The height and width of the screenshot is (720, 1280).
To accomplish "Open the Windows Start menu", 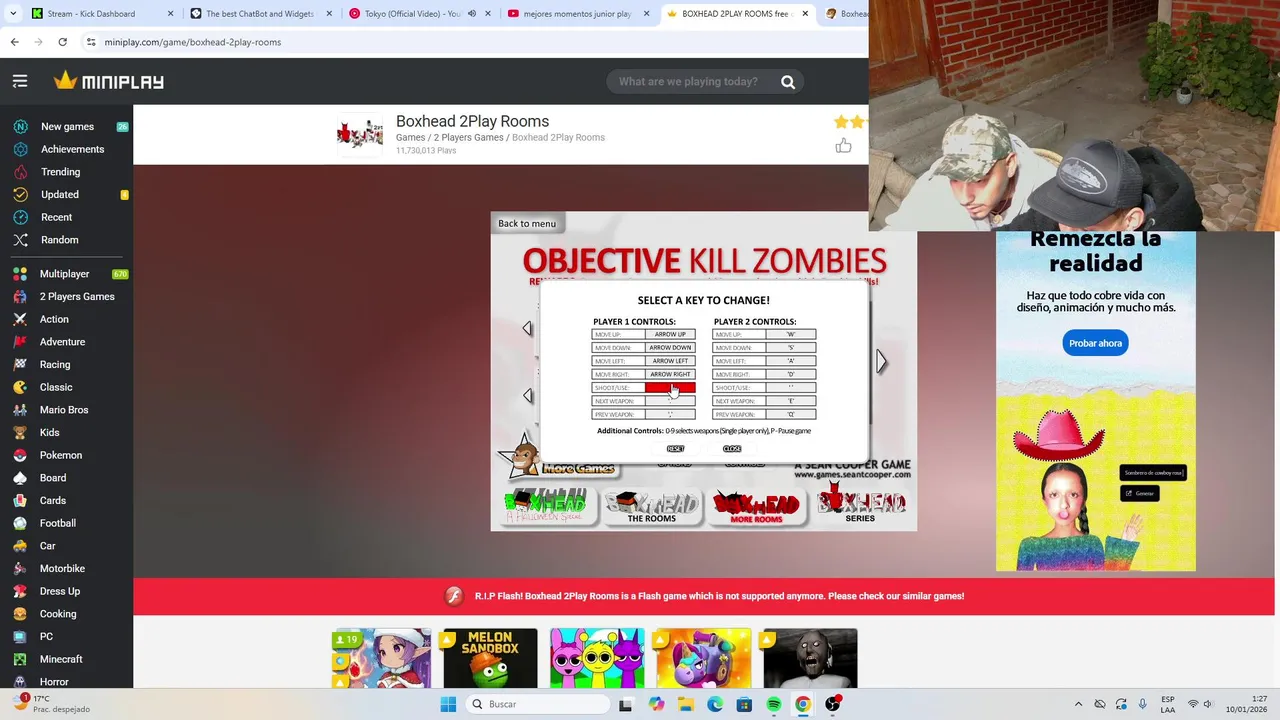I will [448, 704].
